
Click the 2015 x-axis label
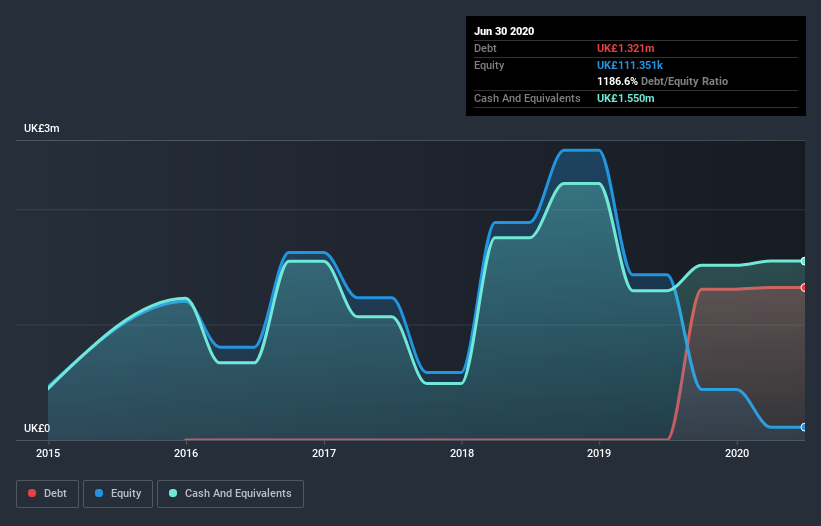48,453
